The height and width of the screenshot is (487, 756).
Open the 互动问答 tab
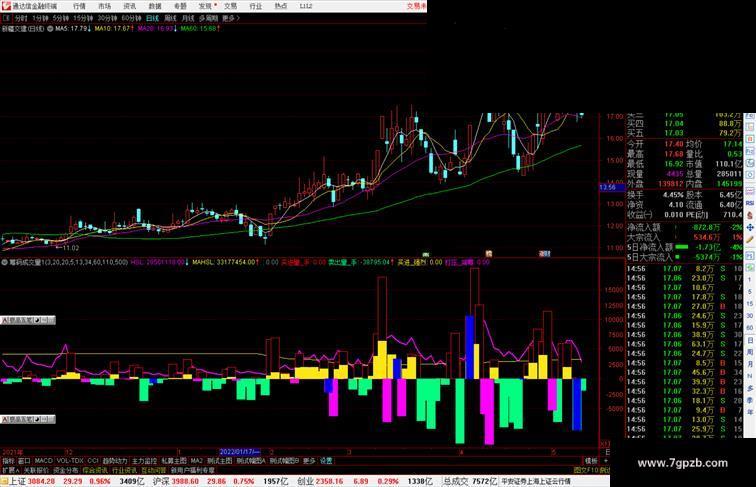153,470
